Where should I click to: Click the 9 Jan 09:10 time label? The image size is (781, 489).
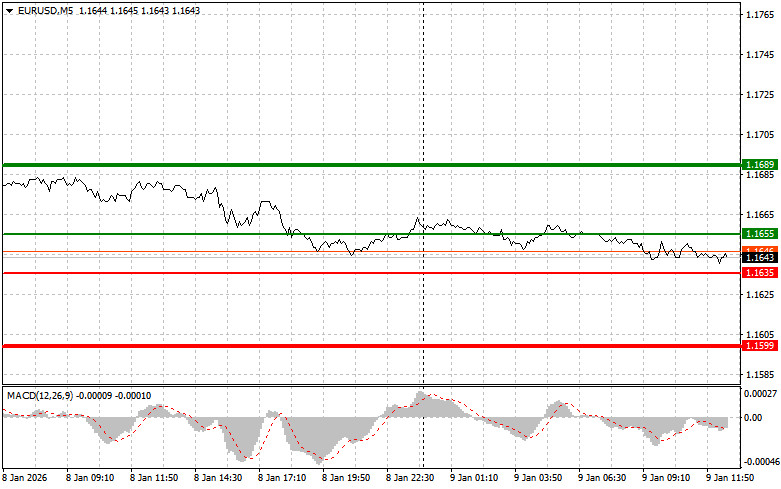[666, 478]
